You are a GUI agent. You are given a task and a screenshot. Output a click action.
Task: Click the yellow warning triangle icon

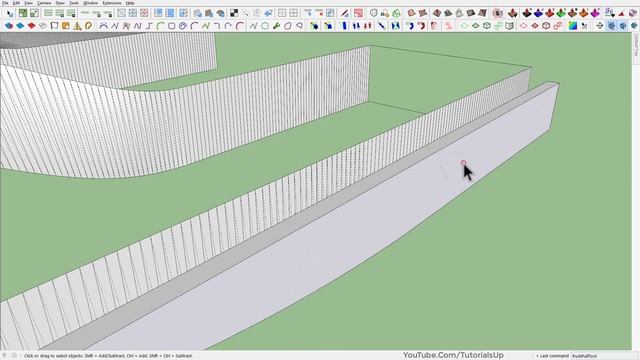click(x=77, y=26)
